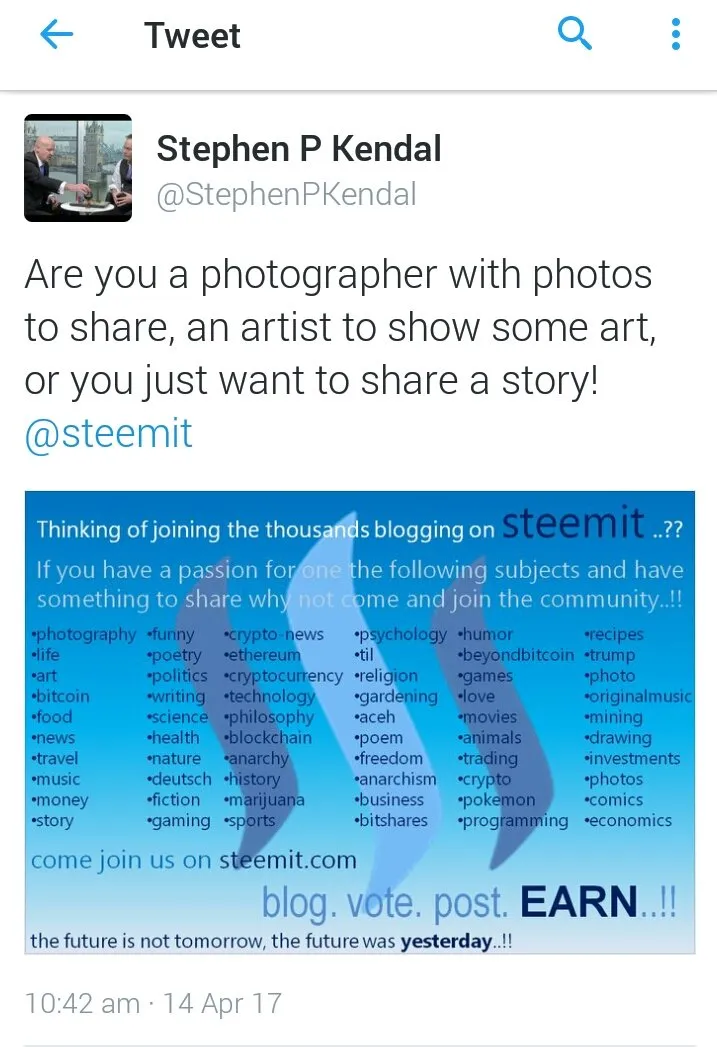Tap the 'come join us on steemit.com' text

pyautogui.click(x=194, y=860)
